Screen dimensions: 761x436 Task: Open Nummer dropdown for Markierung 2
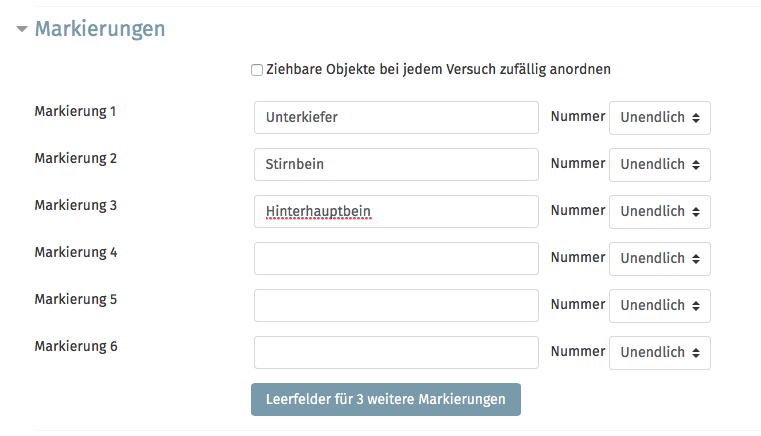coord(660,165)
